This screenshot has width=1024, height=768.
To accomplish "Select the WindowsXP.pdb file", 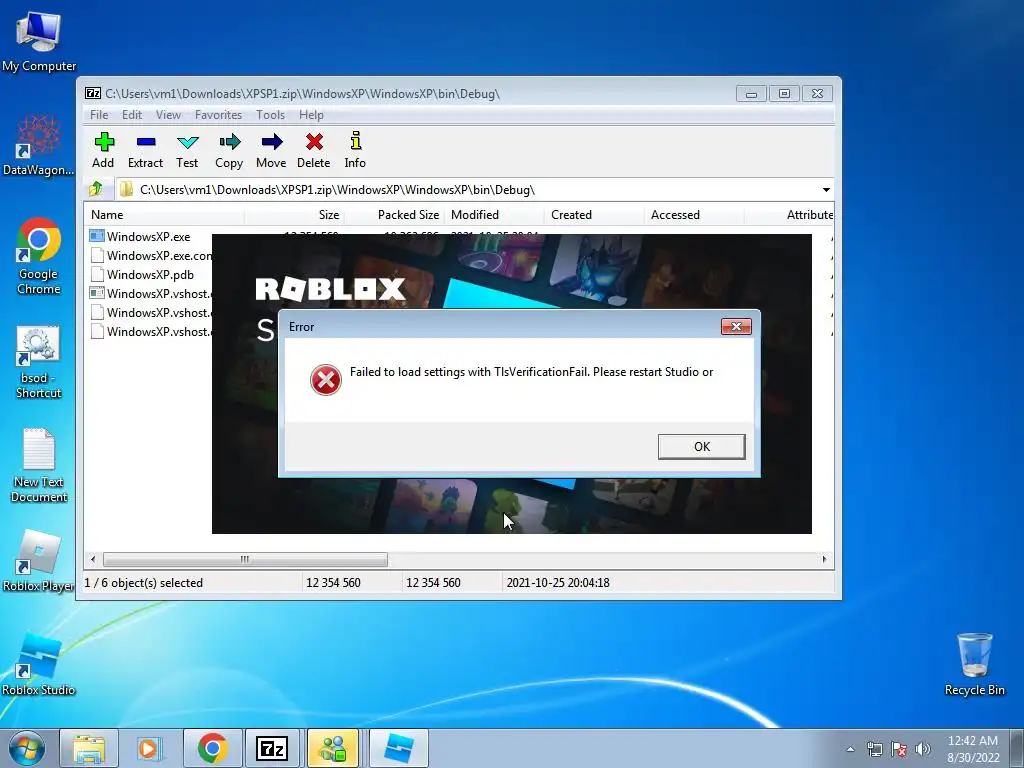I will tap(150, 274).
